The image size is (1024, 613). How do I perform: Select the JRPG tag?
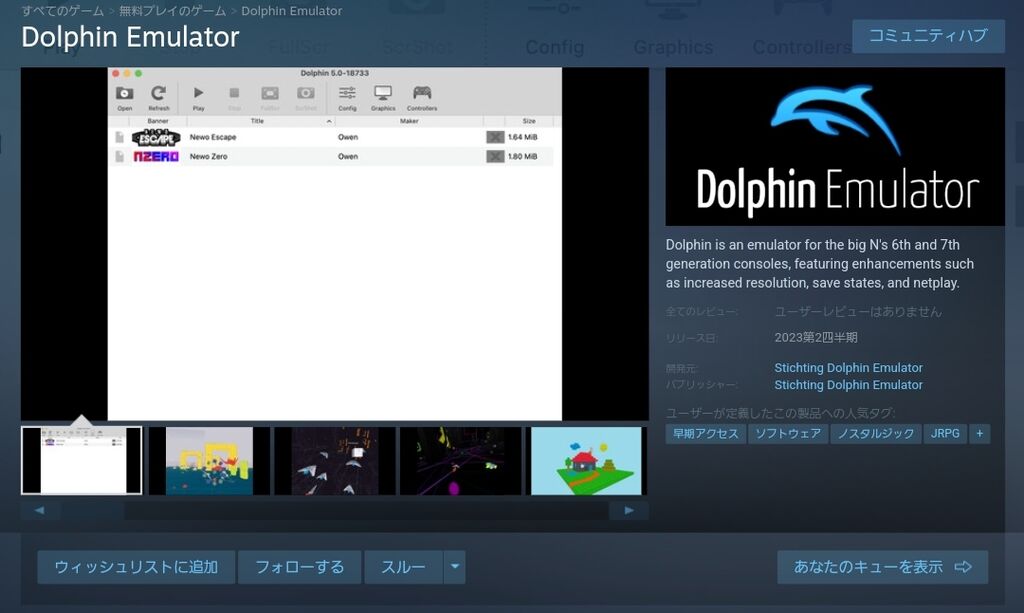tap(944, 434)
